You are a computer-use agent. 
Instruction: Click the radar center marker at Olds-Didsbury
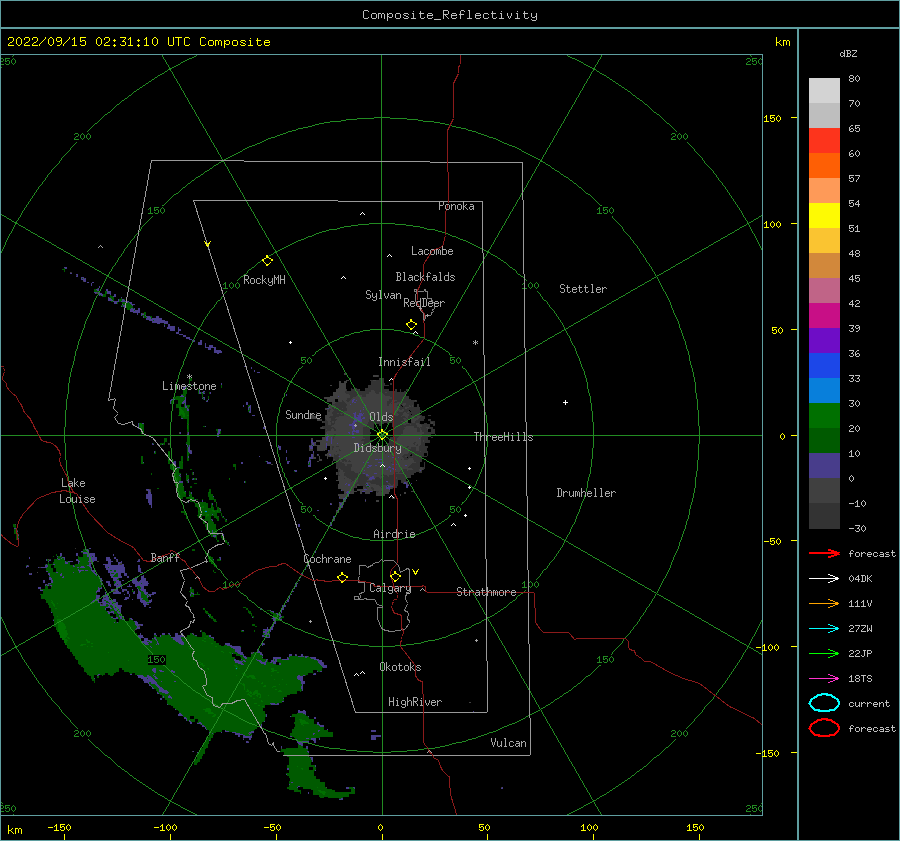tap(382, 435)
